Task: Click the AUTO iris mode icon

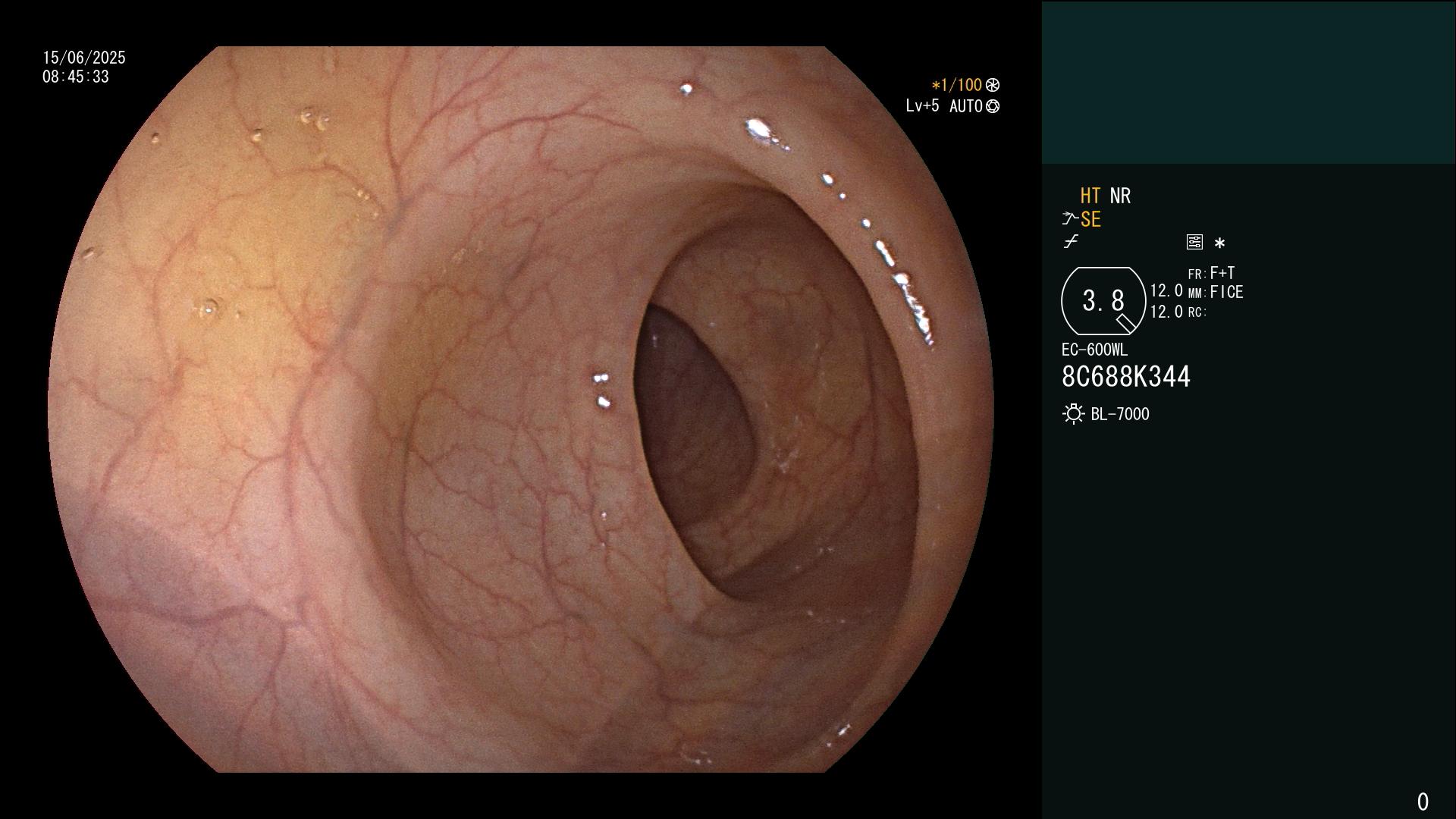Action: [x=993, y=106]
